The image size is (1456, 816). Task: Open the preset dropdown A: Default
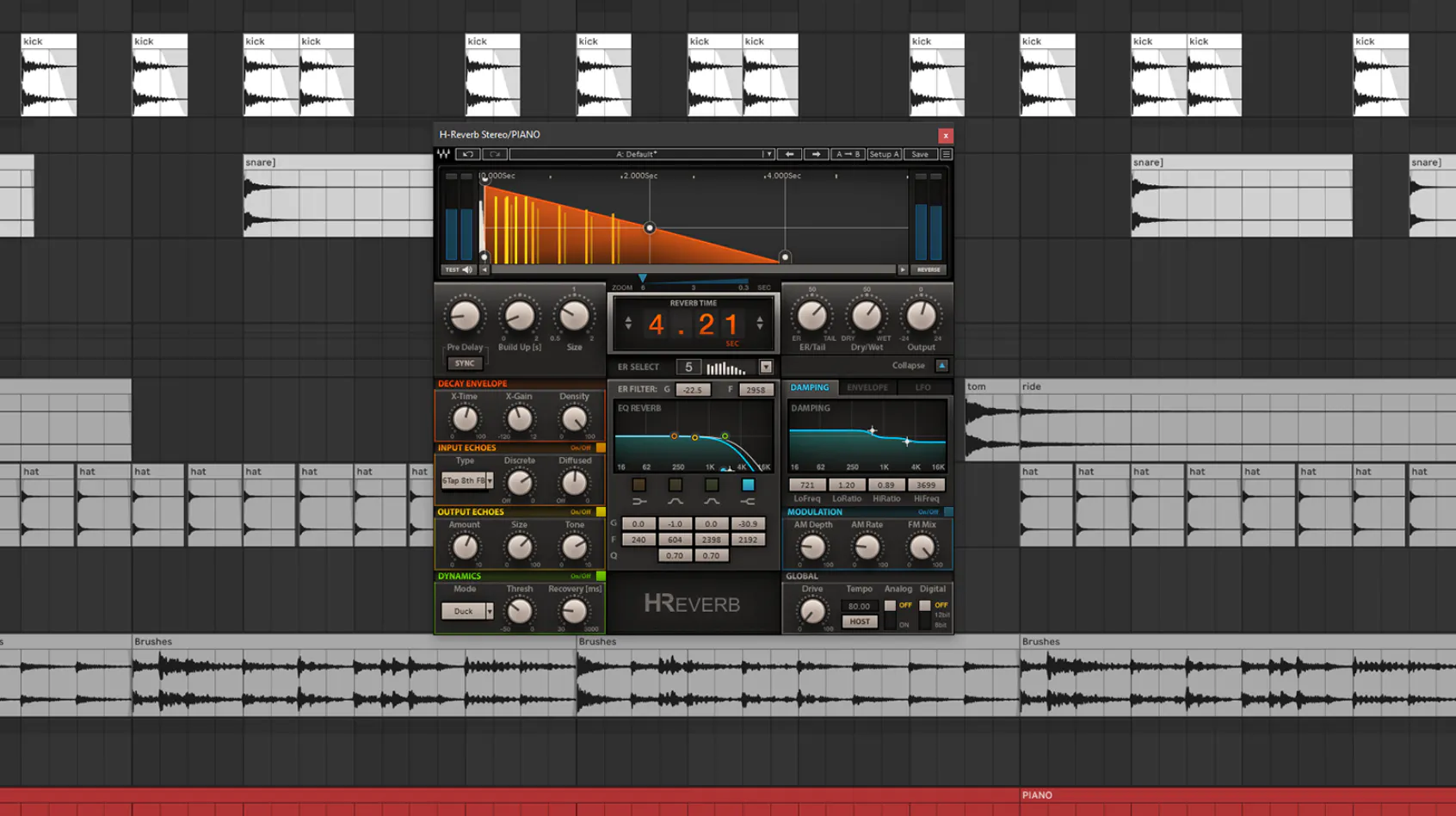tap(642, 154)
